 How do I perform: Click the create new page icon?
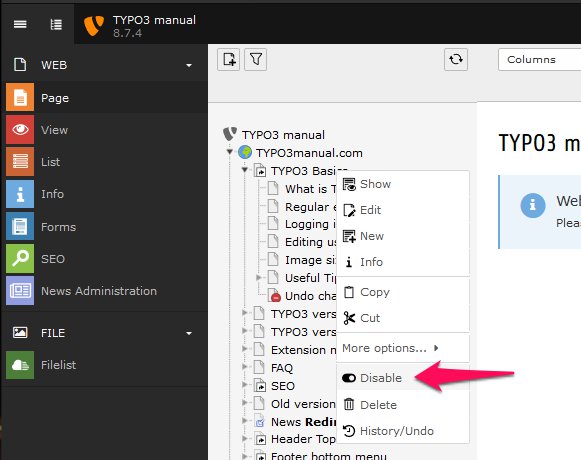(229, 59)
